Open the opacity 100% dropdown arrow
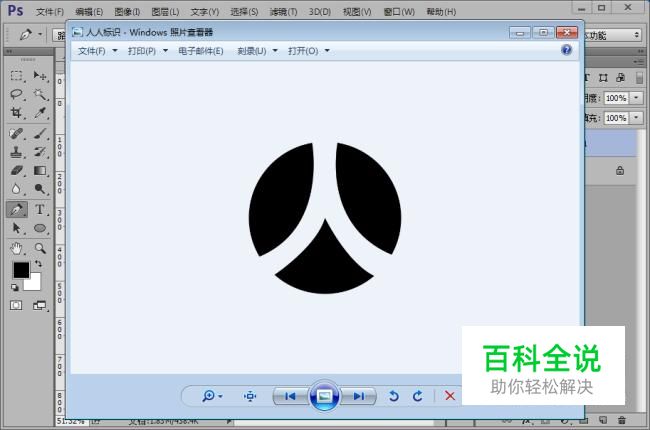650x430 pixels. [x=636, y=98]
